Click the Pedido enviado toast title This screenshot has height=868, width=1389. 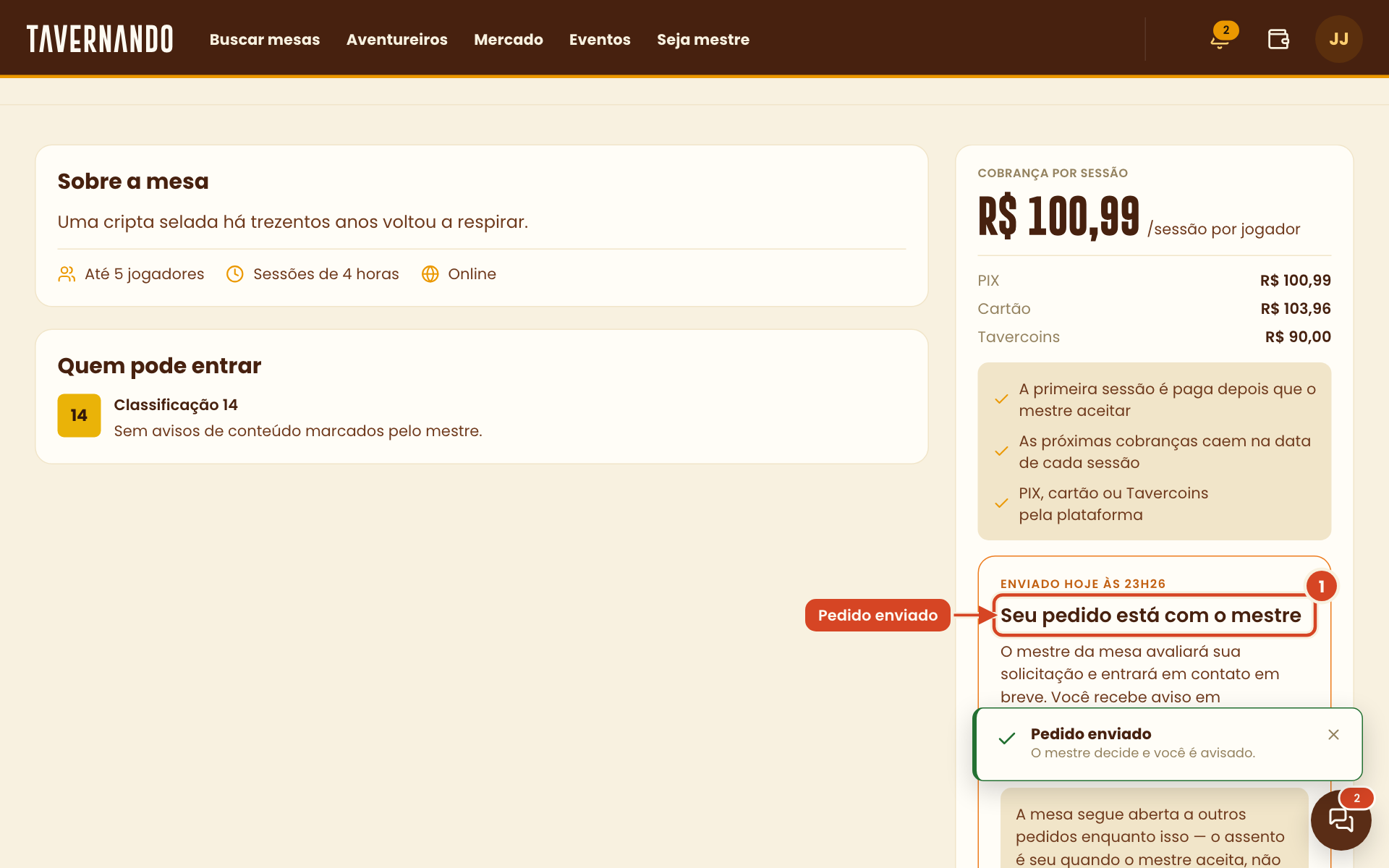[x=1091, y=733]
